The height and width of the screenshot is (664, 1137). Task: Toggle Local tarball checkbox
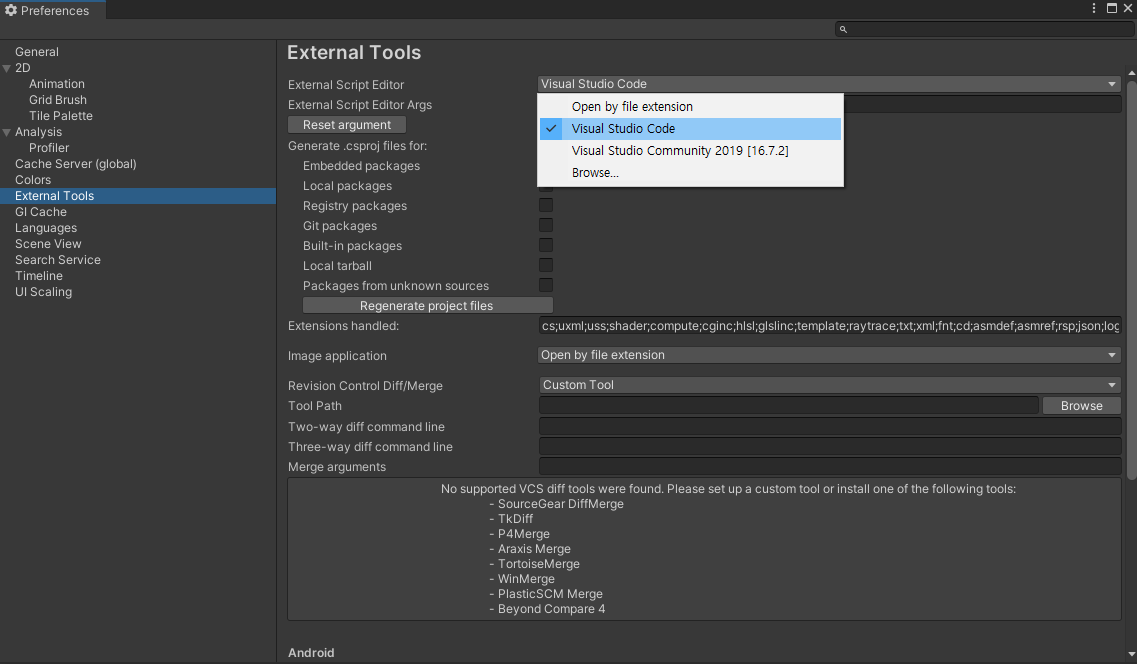coord(546,265)
